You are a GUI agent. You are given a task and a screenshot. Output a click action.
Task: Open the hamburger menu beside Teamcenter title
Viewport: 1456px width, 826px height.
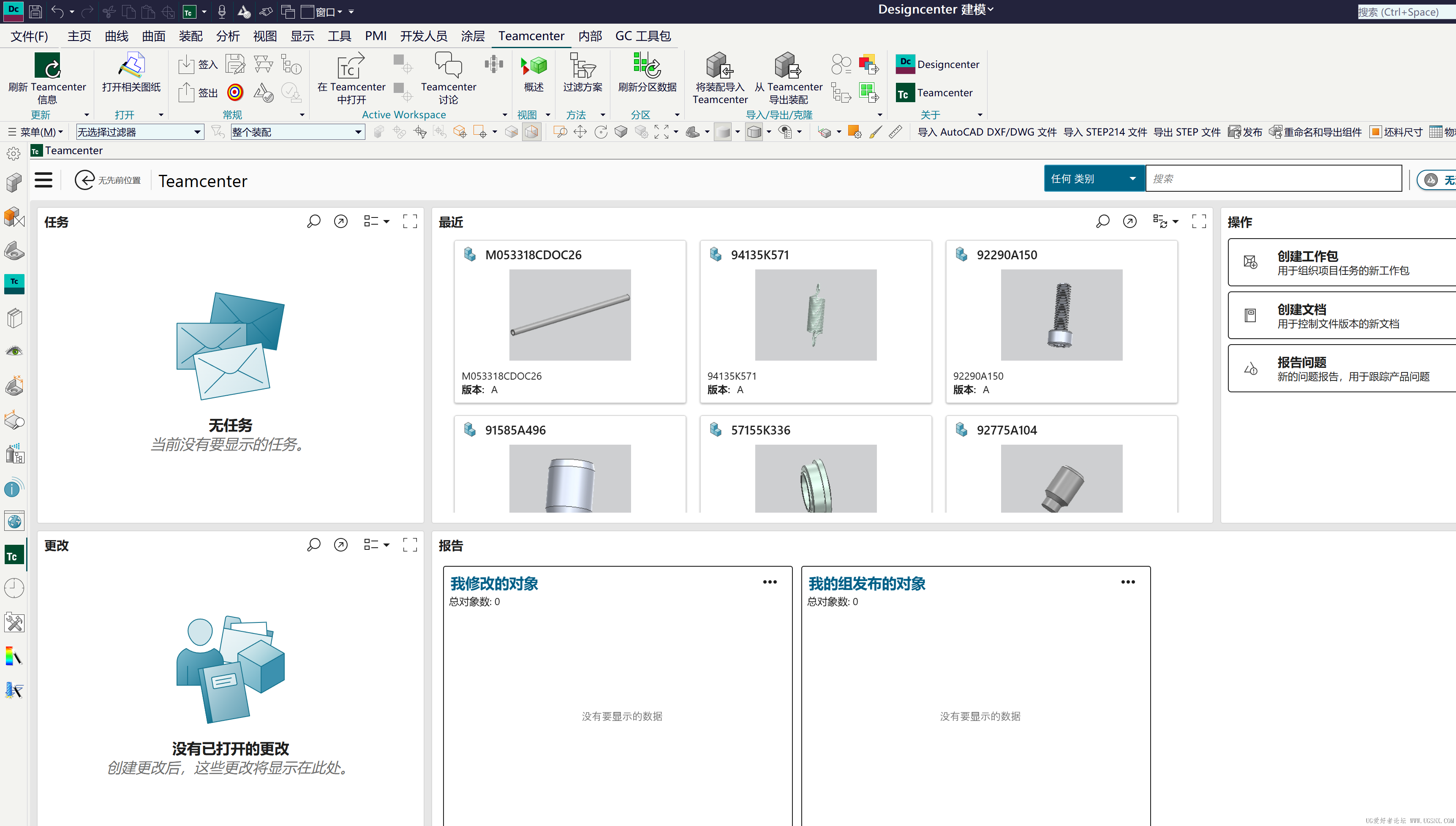tap(44, 180)
